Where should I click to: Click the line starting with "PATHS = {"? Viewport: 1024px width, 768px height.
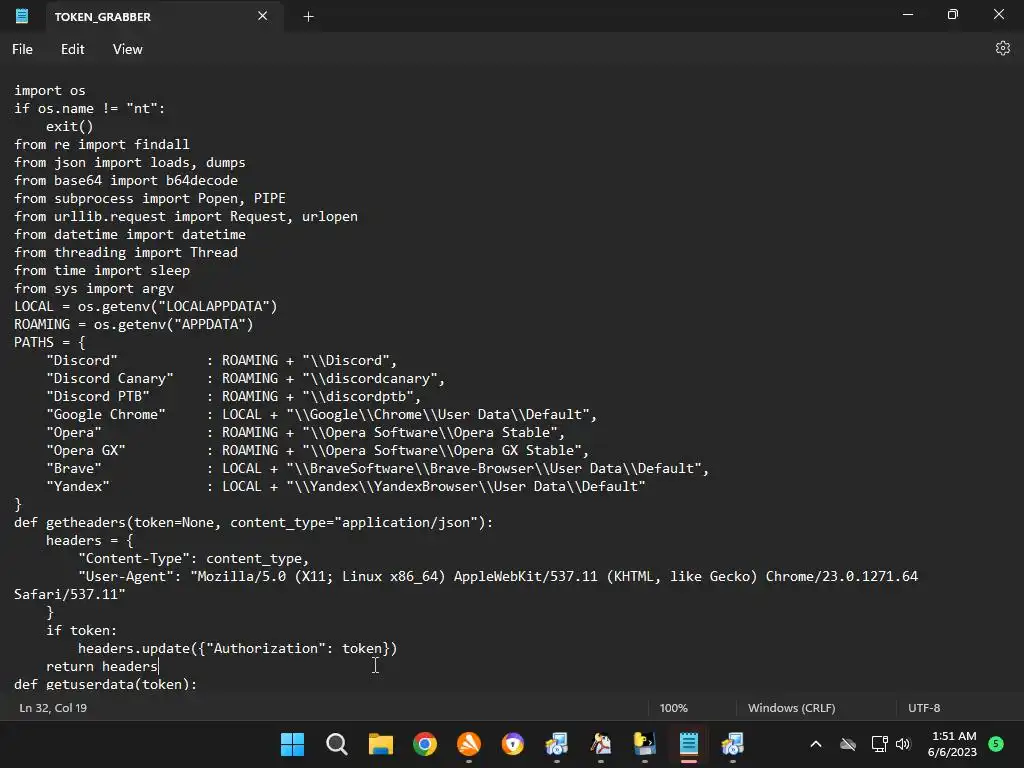pyautogui.click(x=50, y=343)
